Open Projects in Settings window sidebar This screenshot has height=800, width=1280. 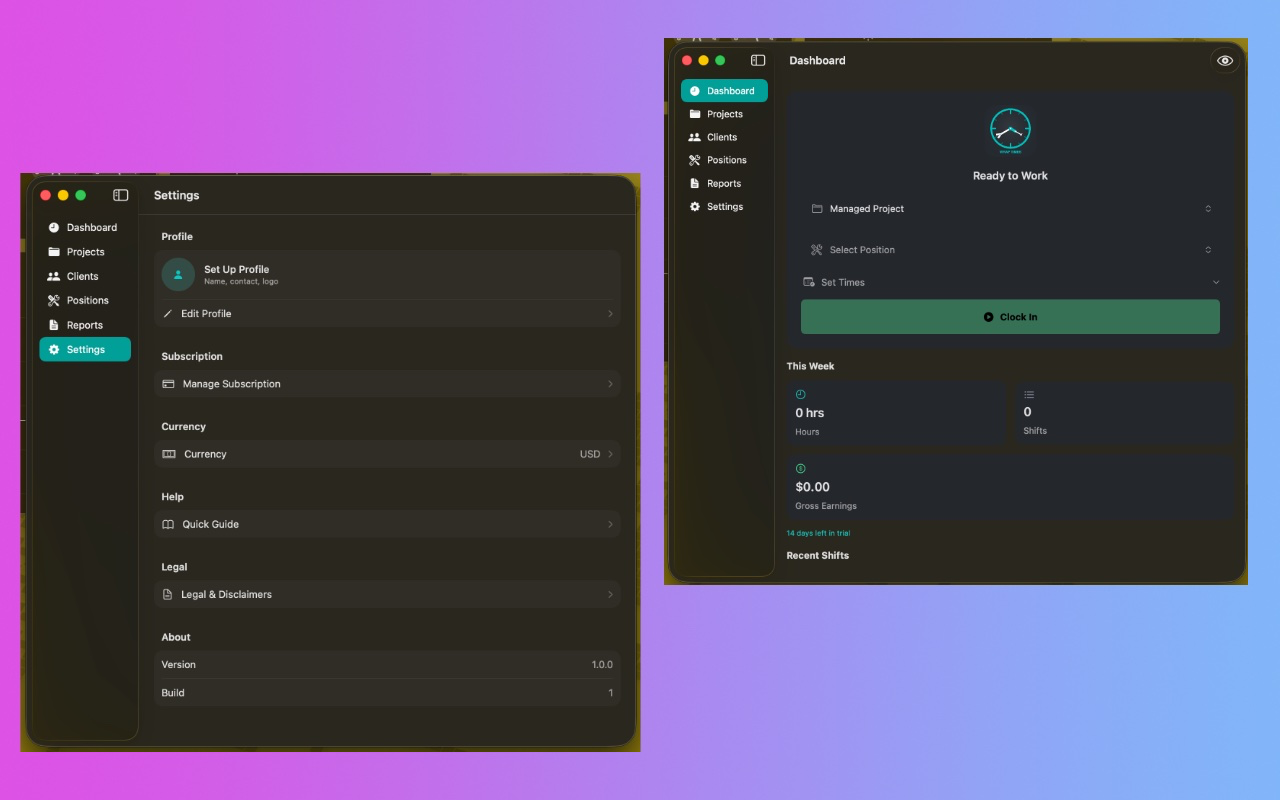(85, 252)
